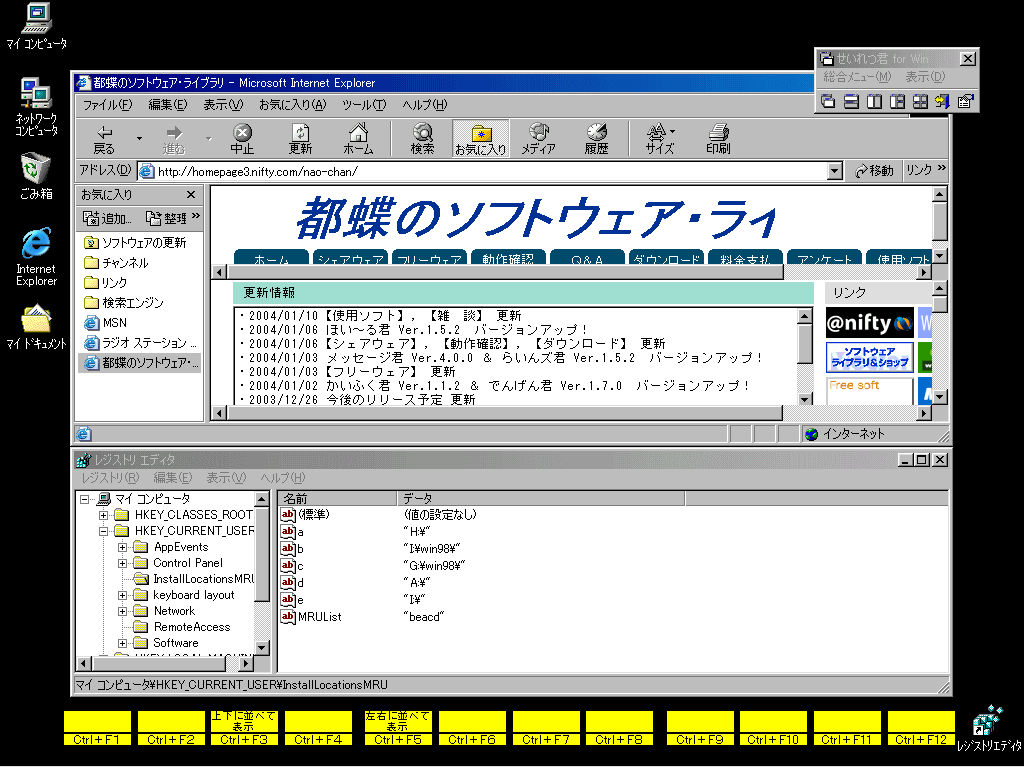The height and width of the screenshot is (768, 1024).
Task: Click the 進む forward button in Internet Explorer
Action: point(174,138)
